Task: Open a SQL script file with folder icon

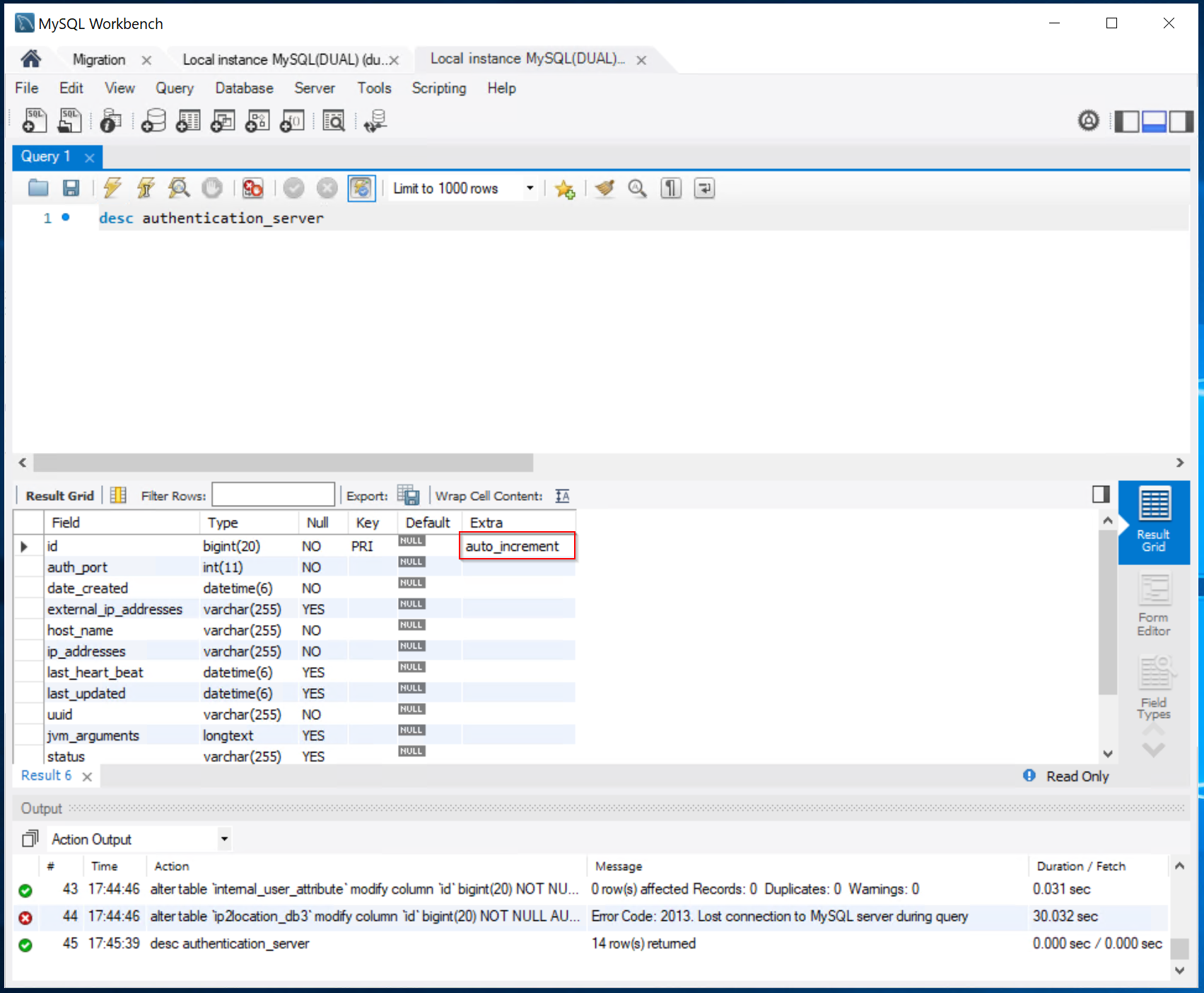Action: point(38,188)
